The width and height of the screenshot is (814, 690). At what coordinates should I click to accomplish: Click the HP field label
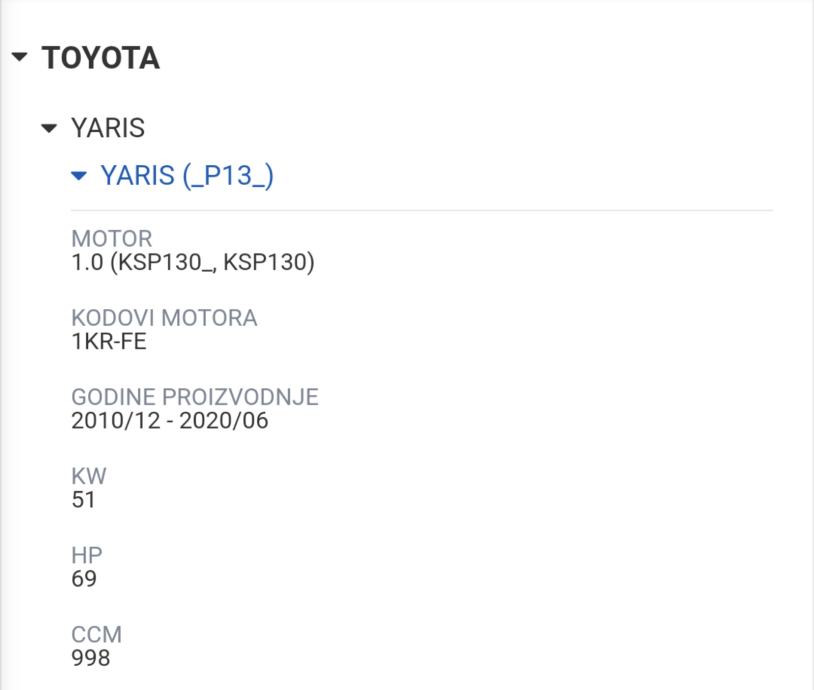(87, 556)
